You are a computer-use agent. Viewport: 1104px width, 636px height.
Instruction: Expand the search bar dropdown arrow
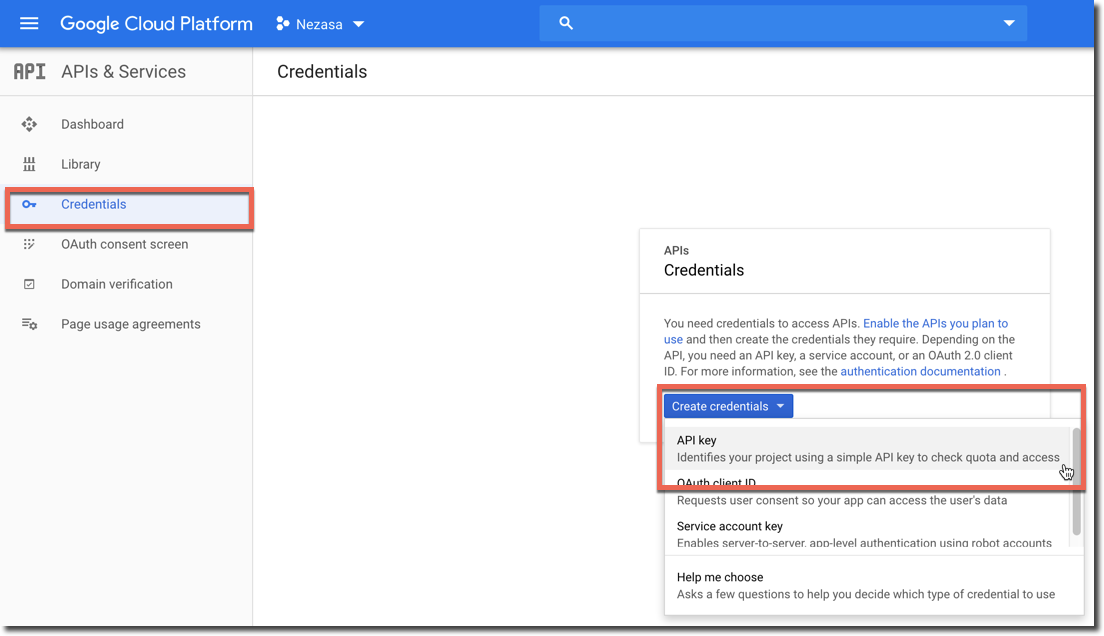click(1009, 23)
